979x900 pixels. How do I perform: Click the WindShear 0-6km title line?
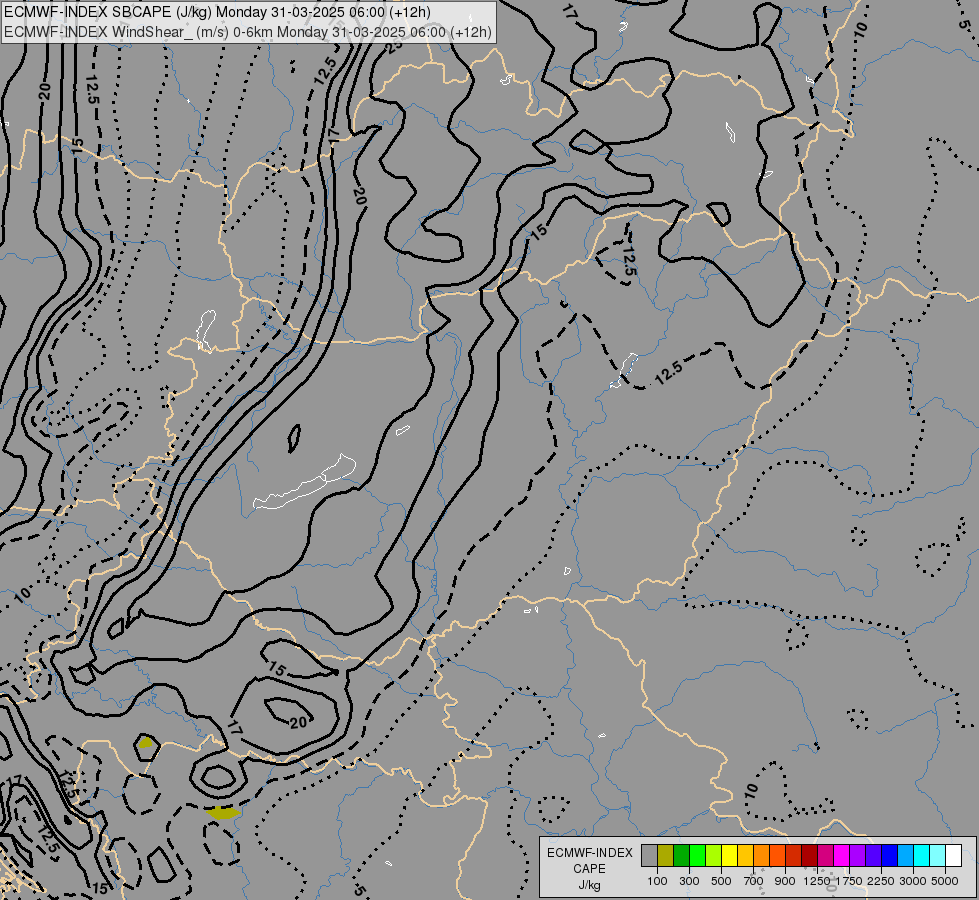248,31
